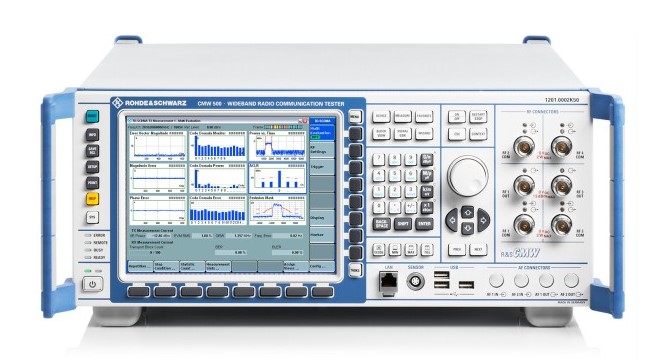Screen dimensions: 649x360
Task: Push the SAVE RCL key
Action: (92, 151)
